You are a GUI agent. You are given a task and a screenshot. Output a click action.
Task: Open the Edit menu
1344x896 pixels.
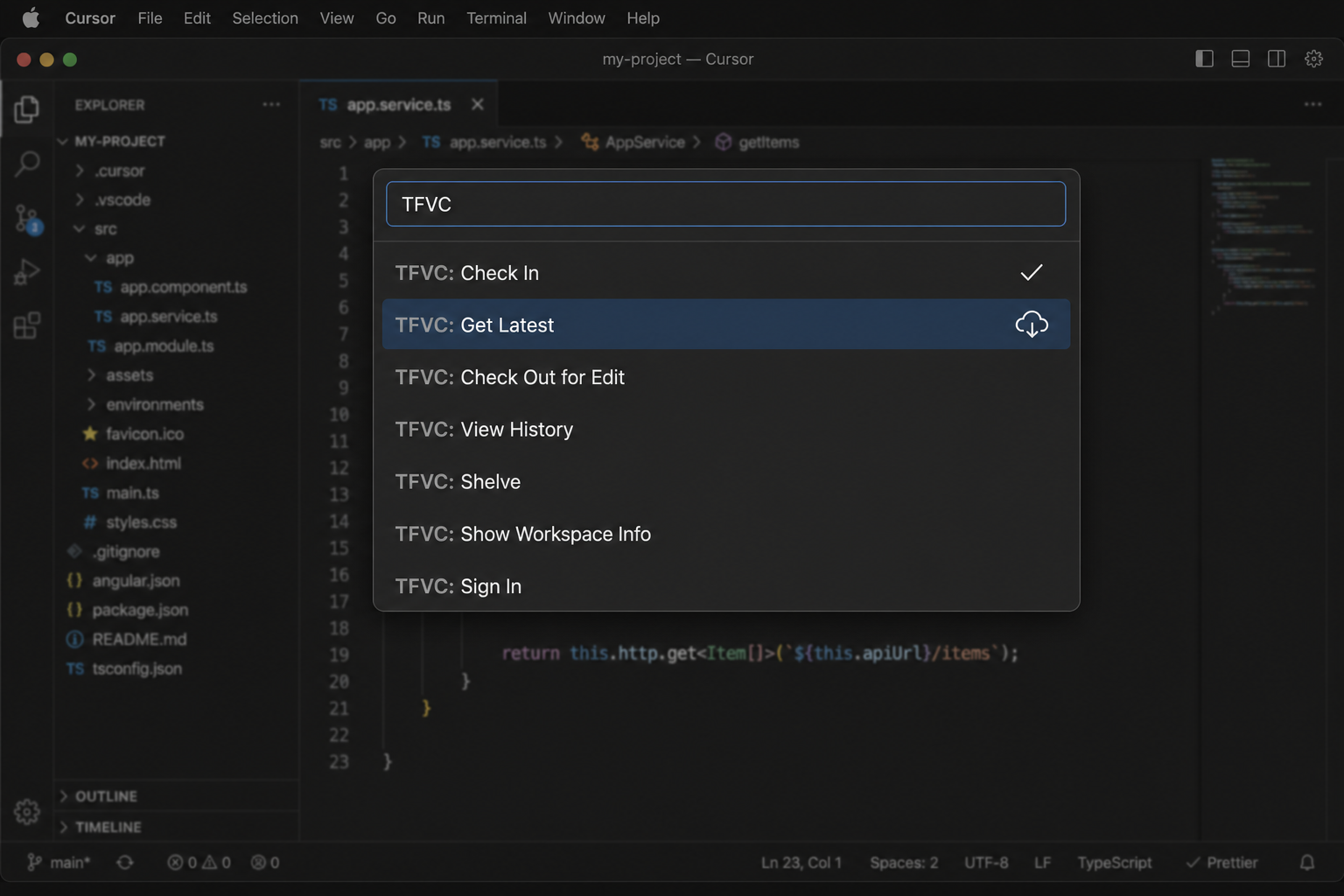(197, 17)
